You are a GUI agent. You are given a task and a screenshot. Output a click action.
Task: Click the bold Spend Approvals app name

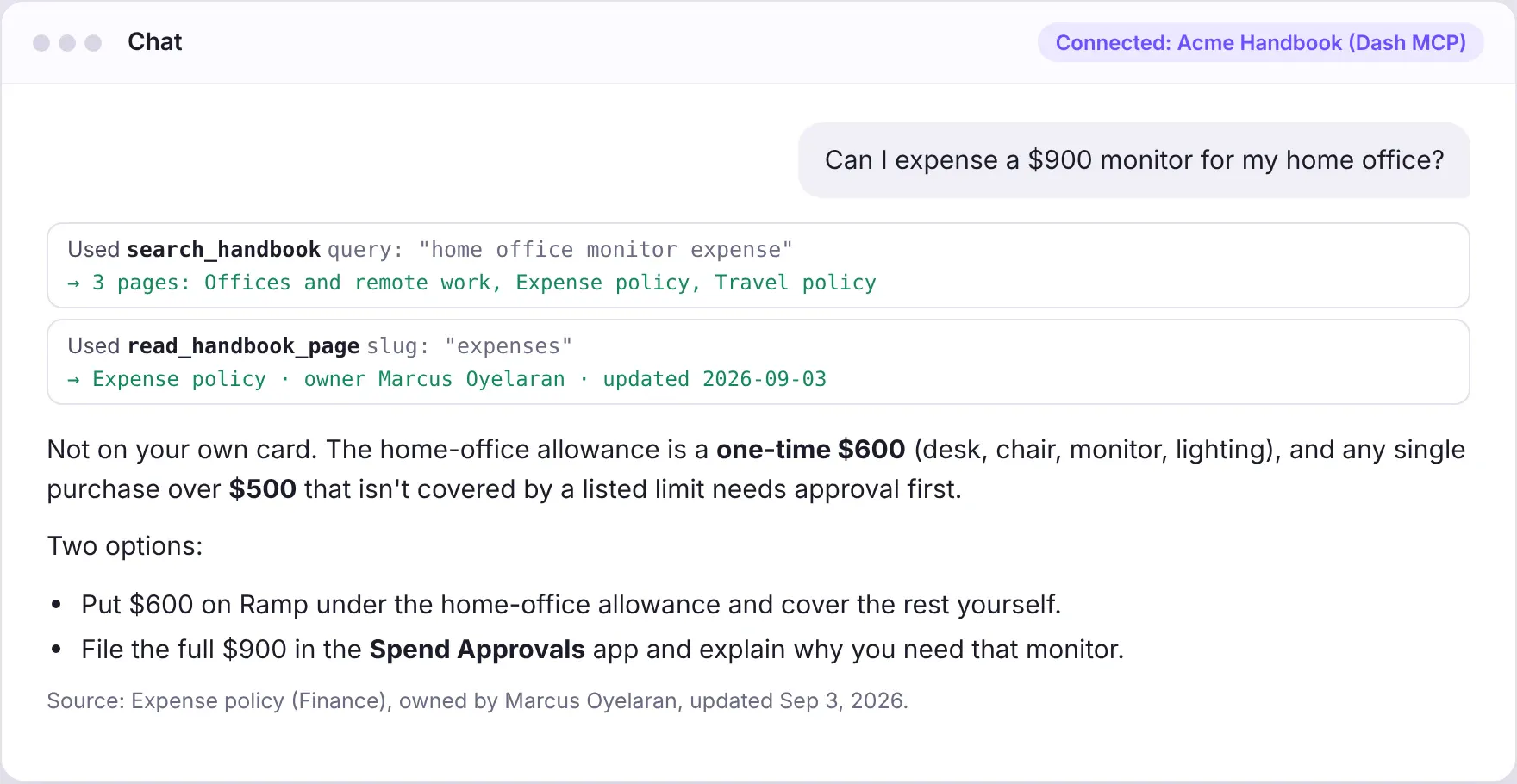(x=477, y=650)
